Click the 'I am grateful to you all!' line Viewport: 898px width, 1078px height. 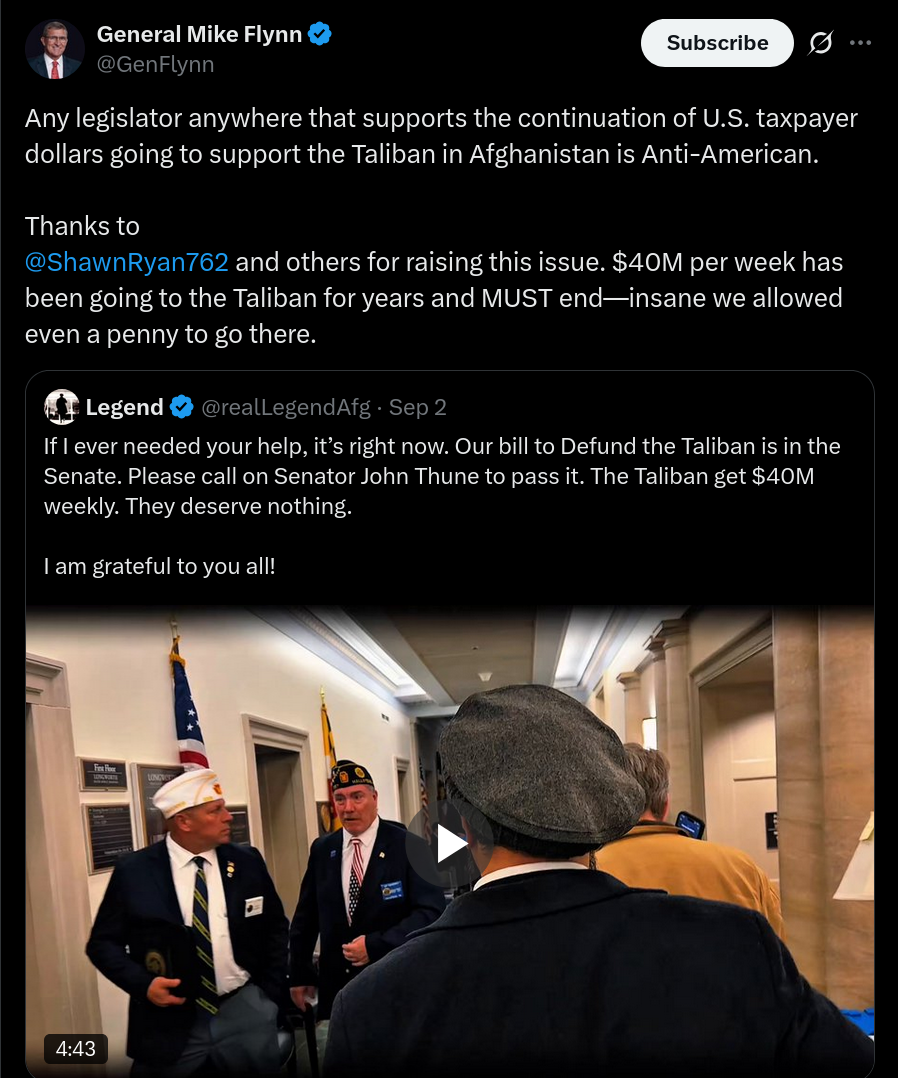coord(160,566)
